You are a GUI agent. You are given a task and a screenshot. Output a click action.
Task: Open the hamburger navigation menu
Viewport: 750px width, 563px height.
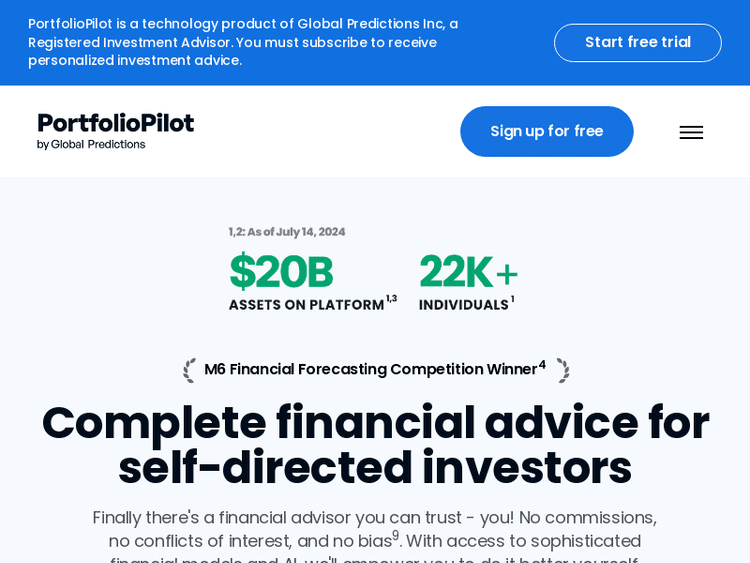[x=691, y=132]
